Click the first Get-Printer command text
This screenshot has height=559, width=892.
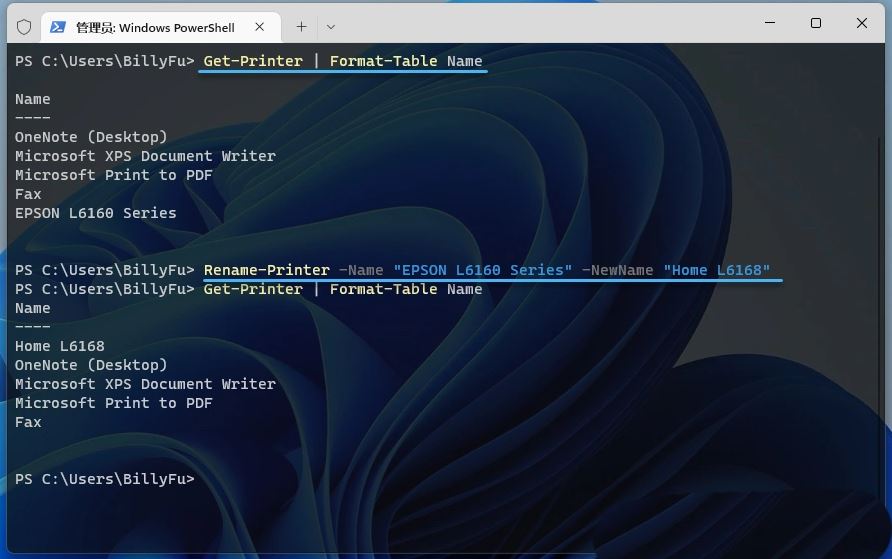click(x=253, y=61)
